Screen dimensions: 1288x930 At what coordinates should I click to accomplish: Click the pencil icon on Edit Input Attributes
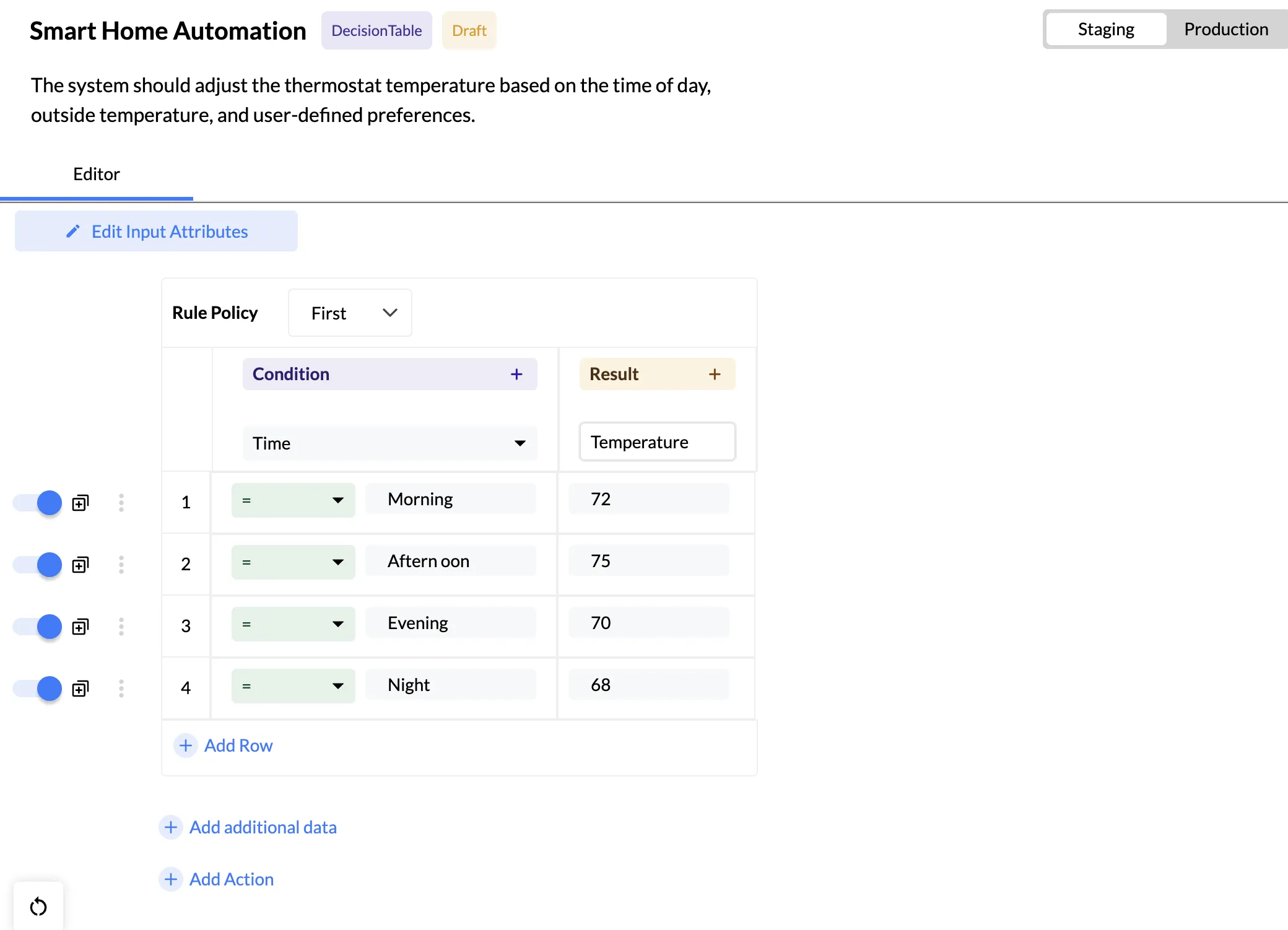(73, 232)
